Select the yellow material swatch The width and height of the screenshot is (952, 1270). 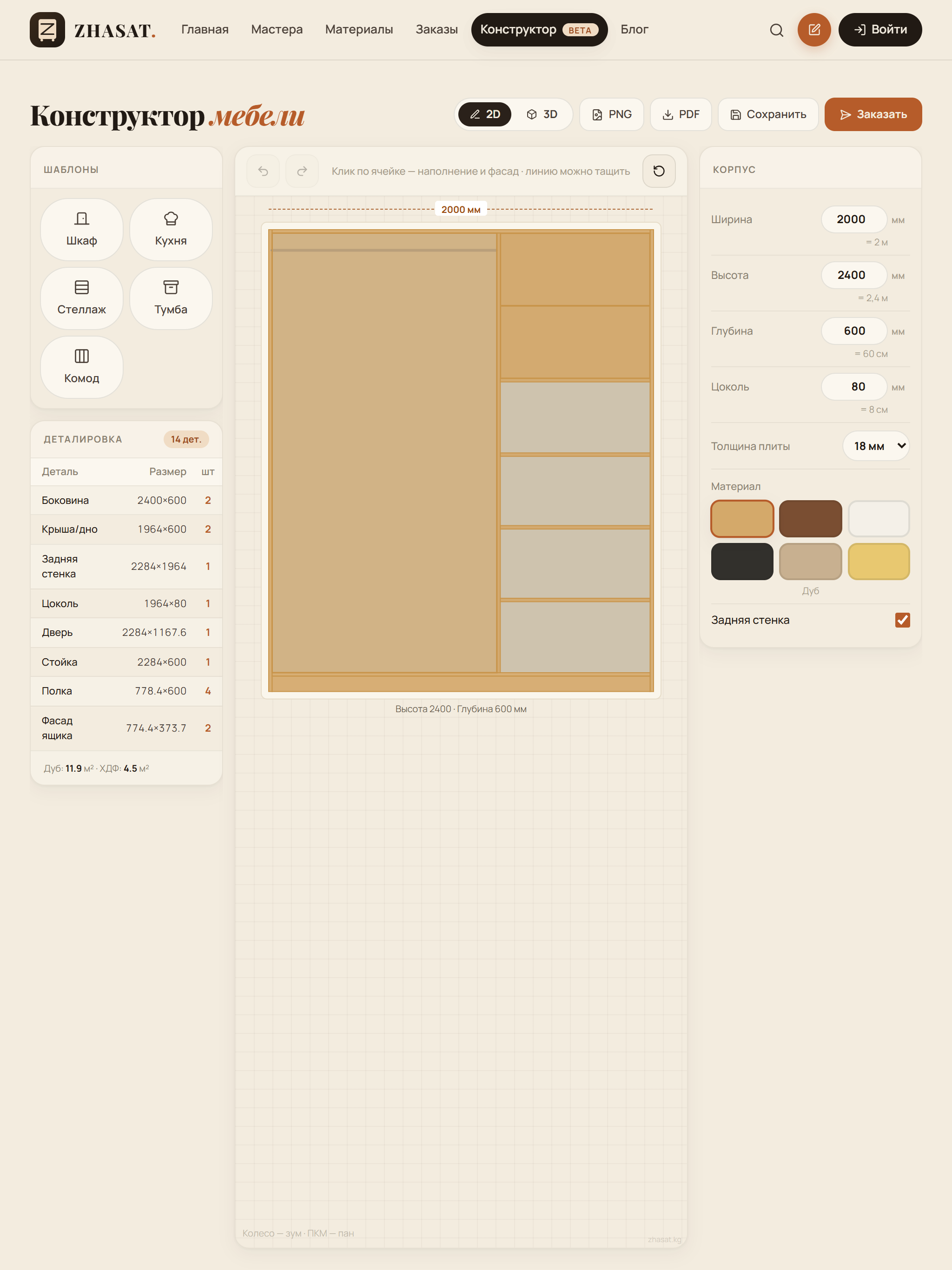coord(879,562)
